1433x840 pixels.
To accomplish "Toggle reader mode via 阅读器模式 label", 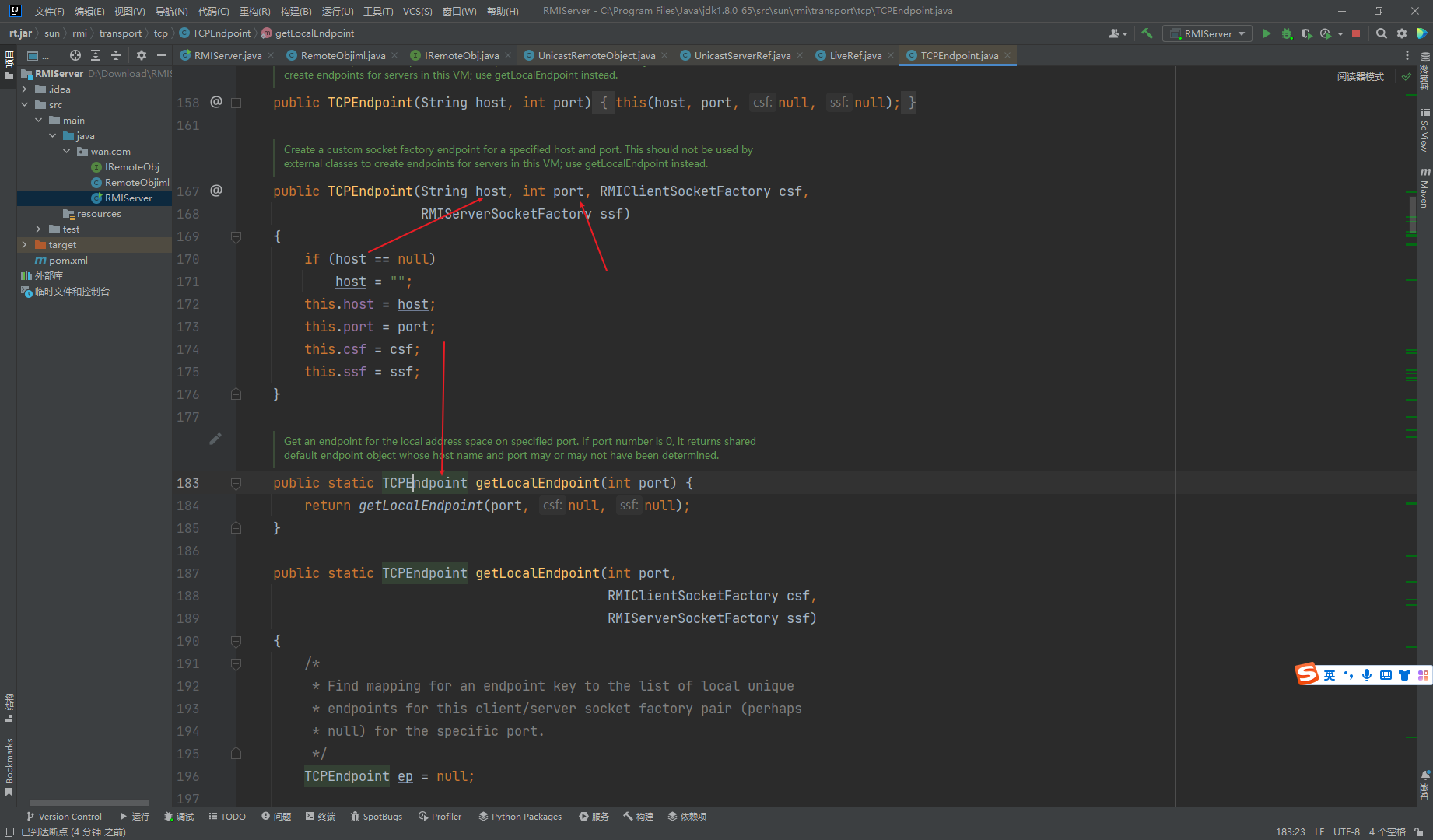I will (x=1361, y=76).
